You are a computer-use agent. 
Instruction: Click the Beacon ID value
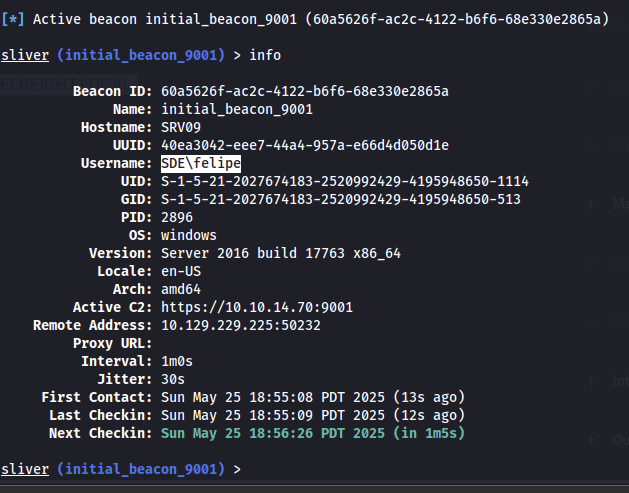[305, 91]
